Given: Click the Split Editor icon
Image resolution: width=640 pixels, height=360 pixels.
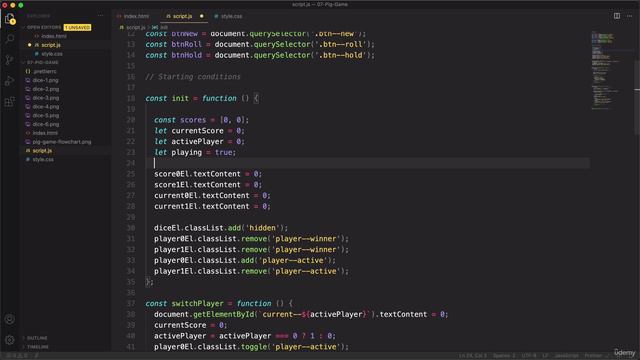Looking at the screenshot, I should click(617, 16).
